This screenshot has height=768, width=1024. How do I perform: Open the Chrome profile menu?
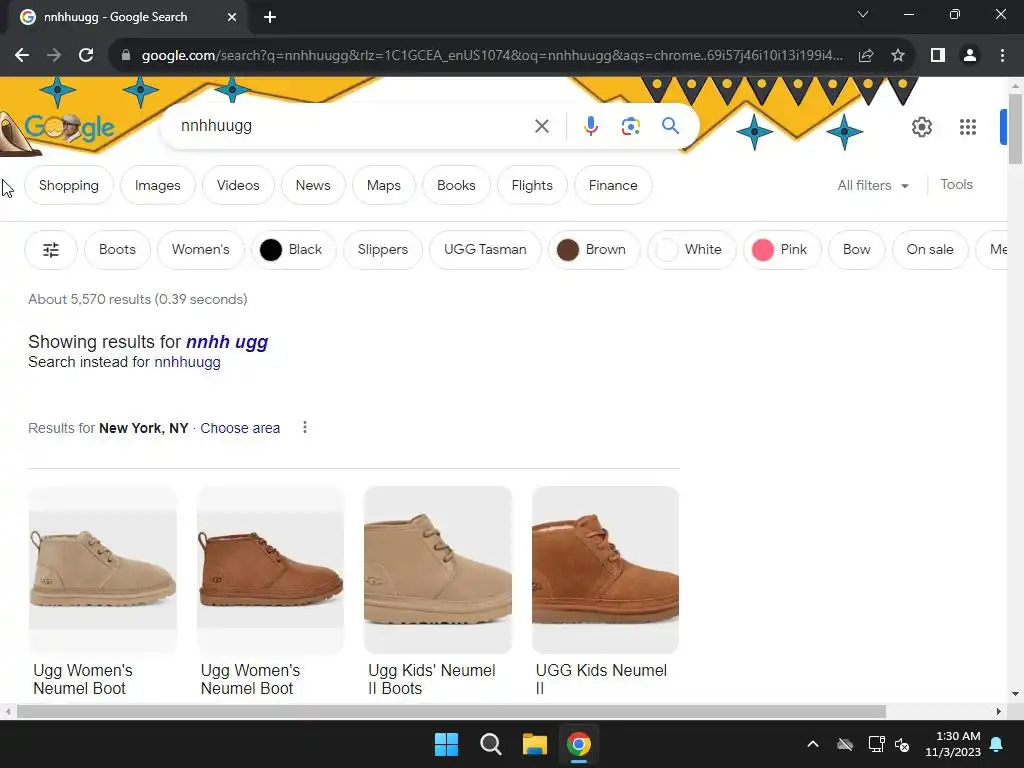pos(970,56)
